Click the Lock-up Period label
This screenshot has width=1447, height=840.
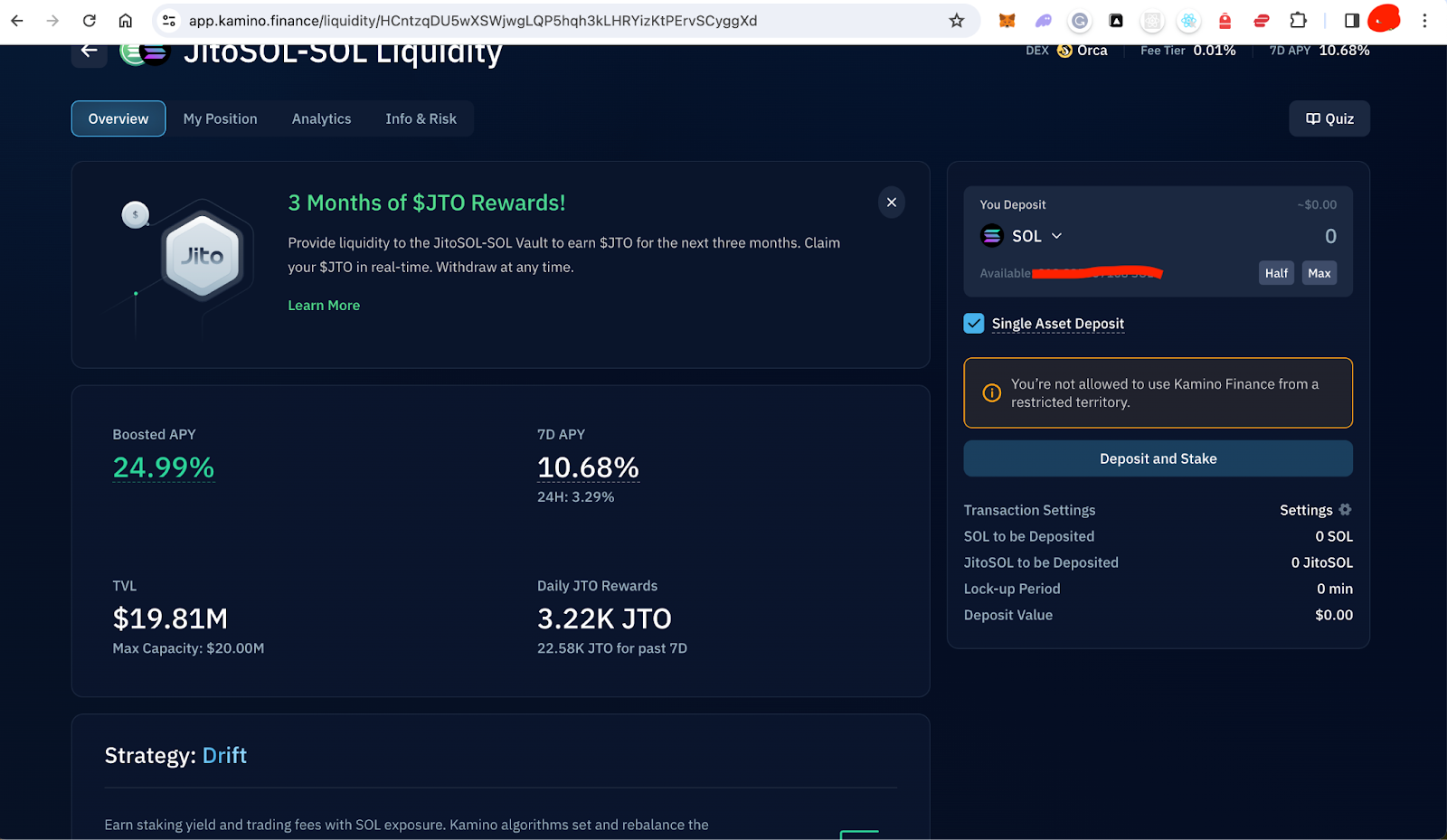click(1012, 589)
